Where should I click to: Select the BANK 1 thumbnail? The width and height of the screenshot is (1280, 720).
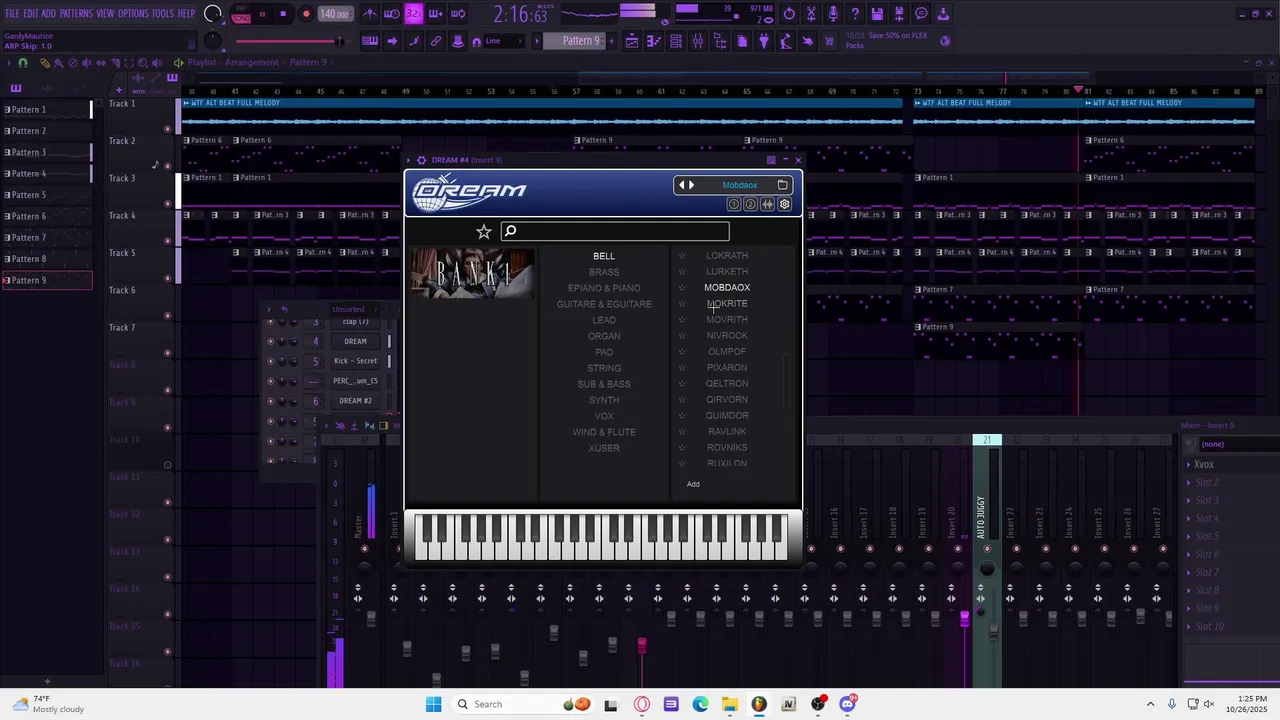click(472, 274)
